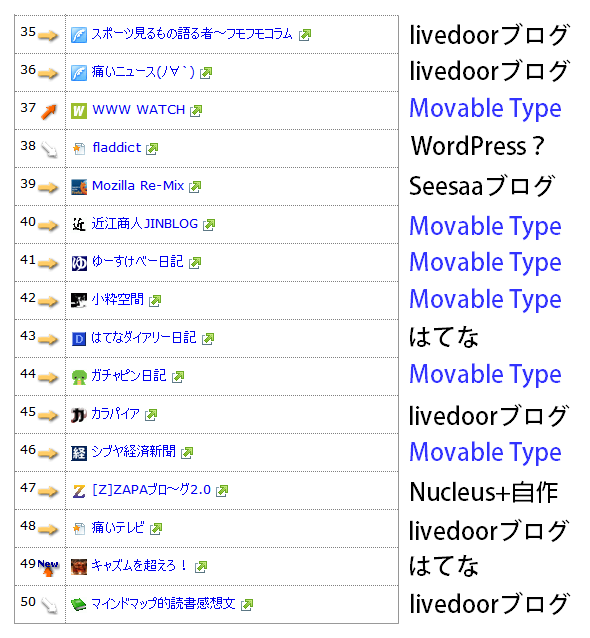Click the yellow steady arrow at rank 35

[x=48, y=36]
